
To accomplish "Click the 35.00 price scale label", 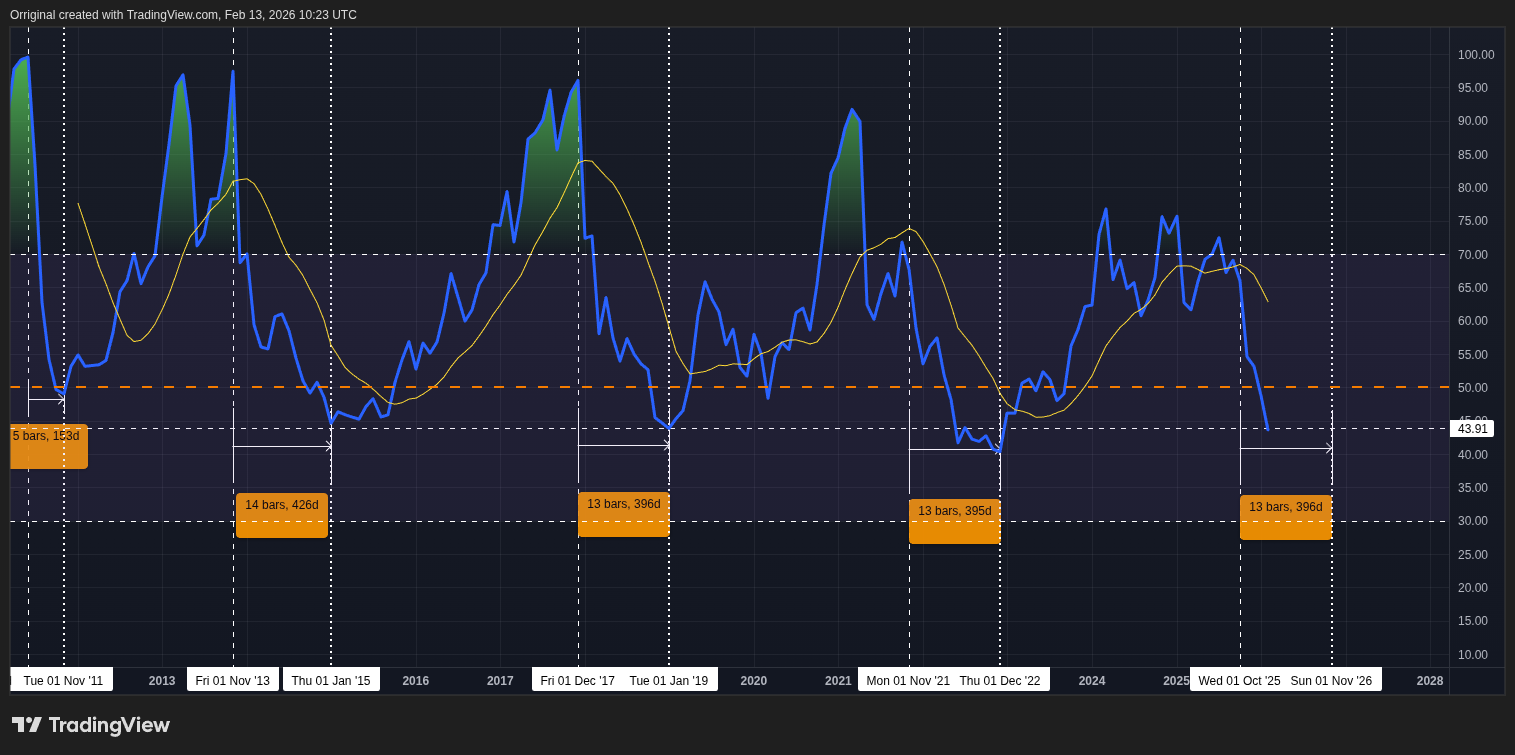I will point(1473,488).
